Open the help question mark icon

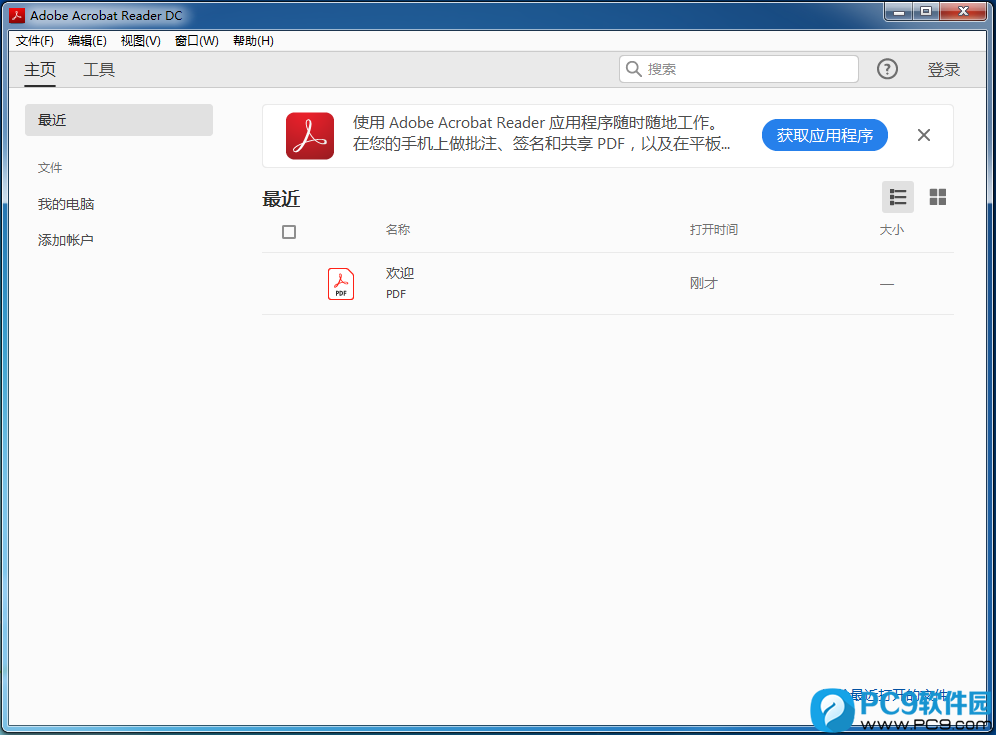887,69
